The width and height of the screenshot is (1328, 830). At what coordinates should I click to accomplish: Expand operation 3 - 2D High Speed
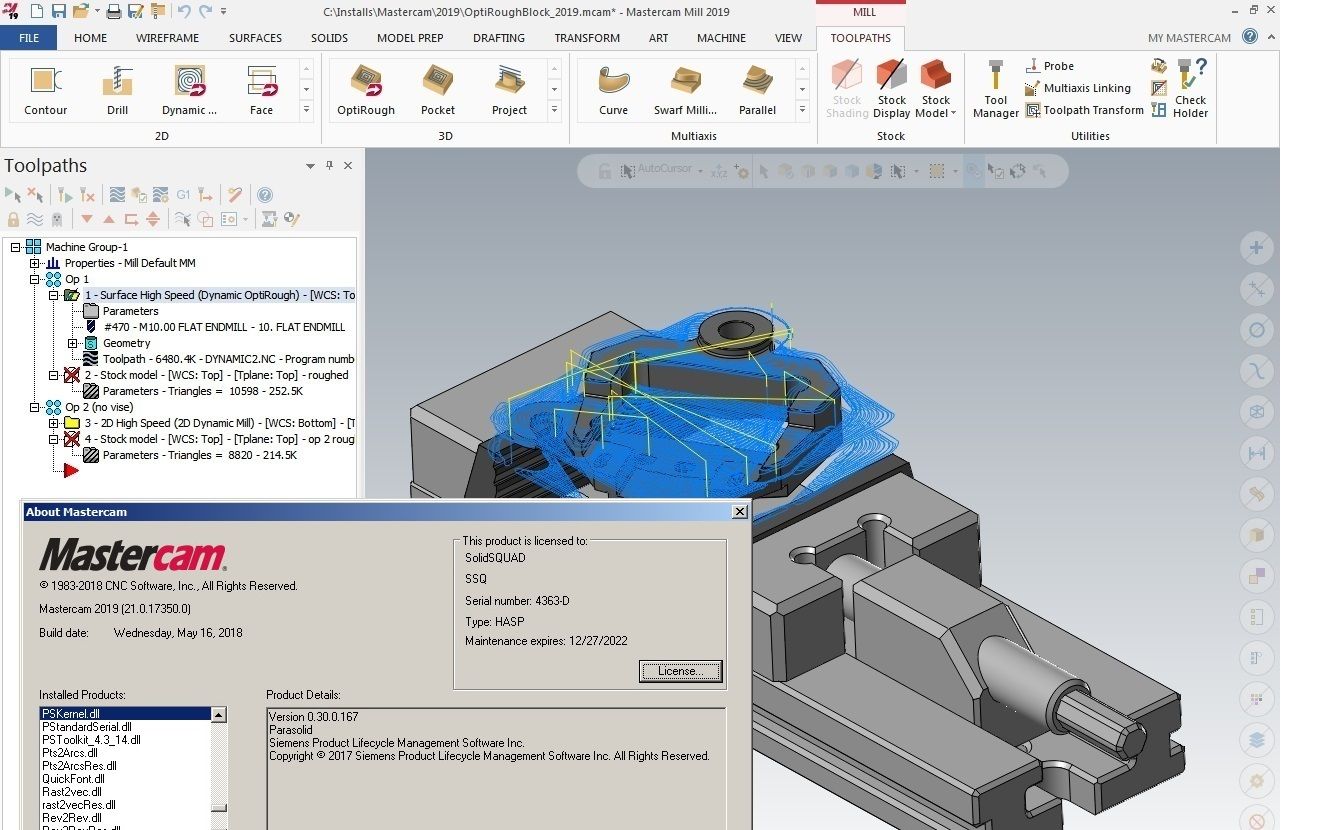[x=54, y=423]
